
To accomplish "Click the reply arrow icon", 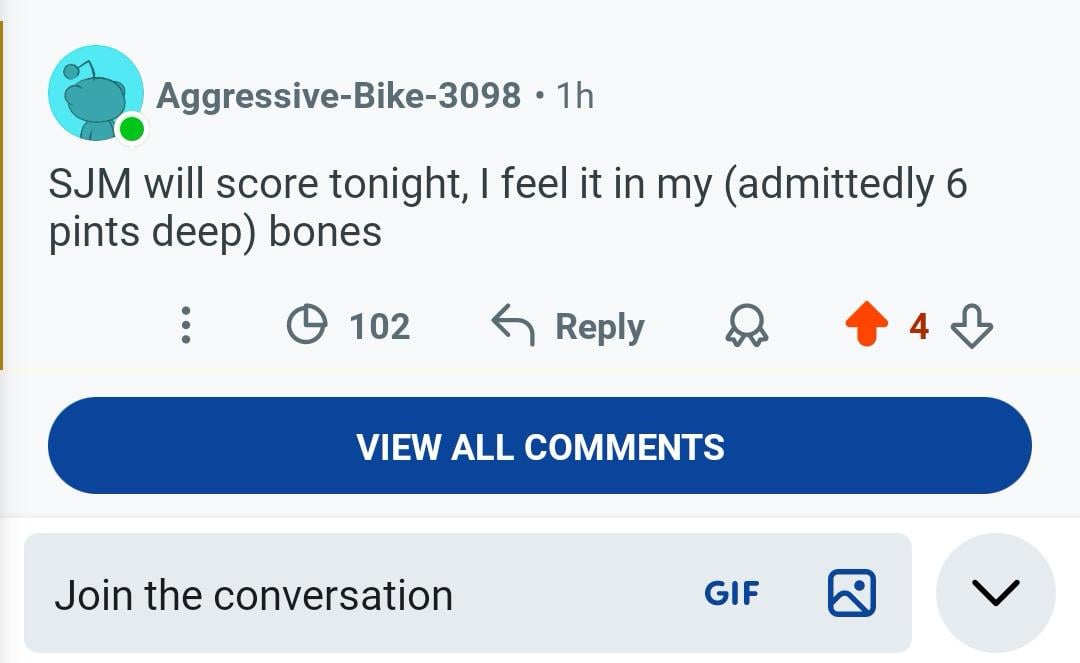I will pyautogui.click(x=512, y=326).
